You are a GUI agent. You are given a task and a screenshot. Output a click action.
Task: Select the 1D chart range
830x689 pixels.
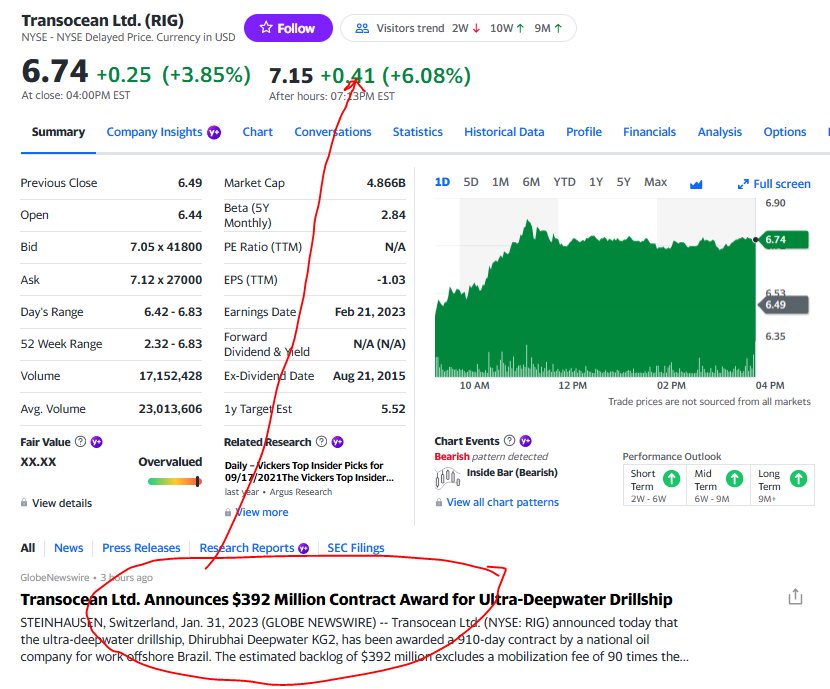pos(442,183)
